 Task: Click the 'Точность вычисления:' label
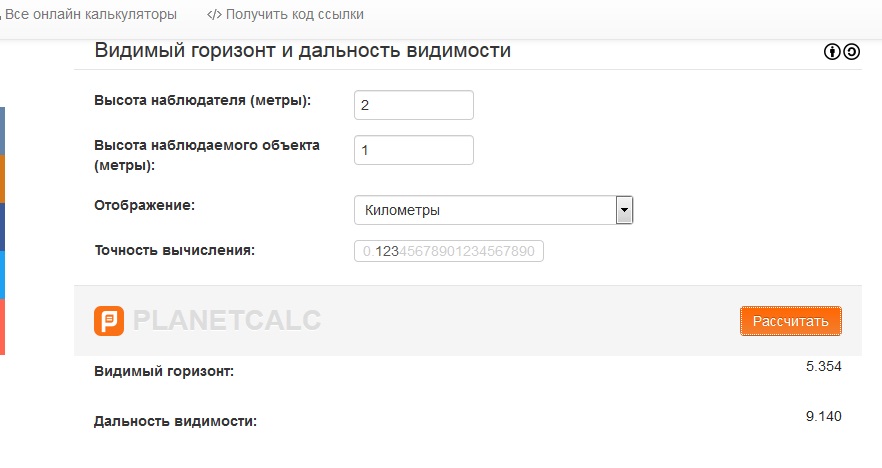click(174, 250)
